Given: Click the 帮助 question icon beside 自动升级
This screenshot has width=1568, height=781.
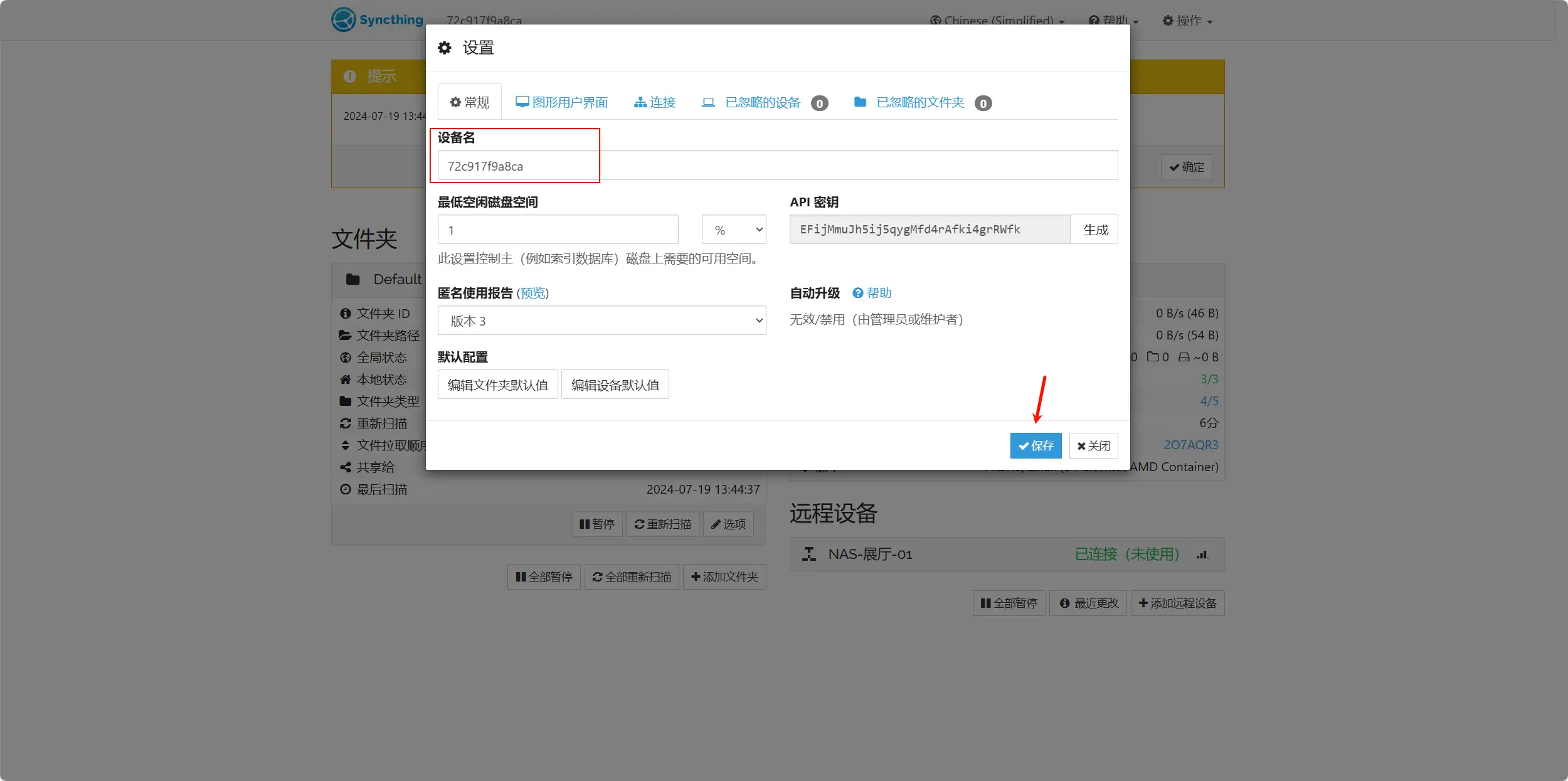Looking at the screenshot, I should coord(857,293).
